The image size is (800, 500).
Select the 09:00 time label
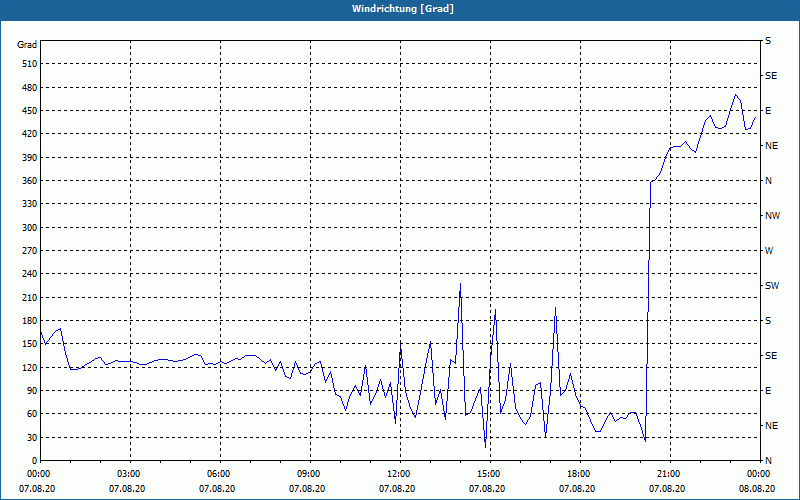pyautogui.click(x=311, y=474)
